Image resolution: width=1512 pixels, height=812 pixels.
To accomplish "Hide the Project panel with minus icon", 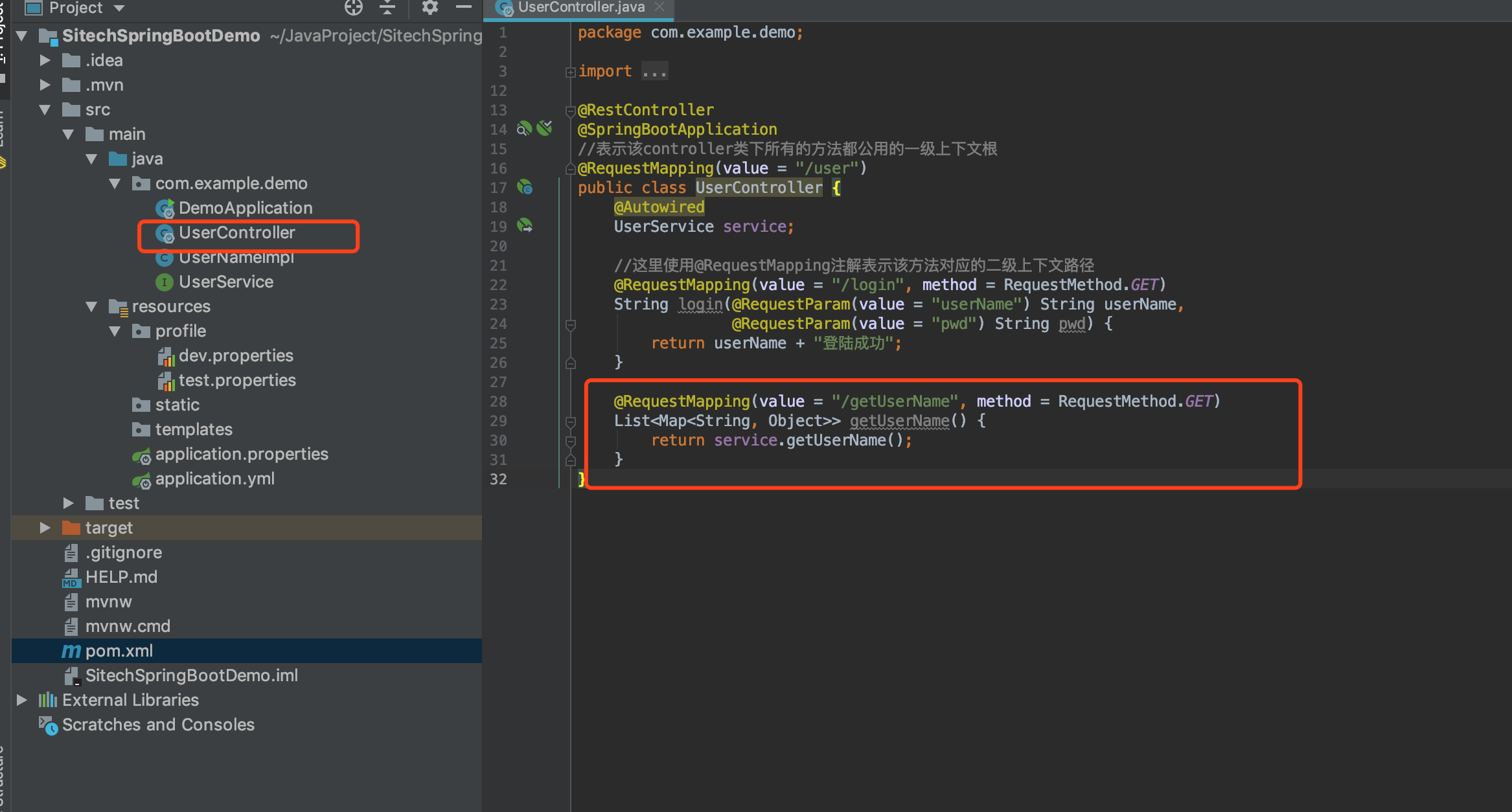I will click(463, 8).
